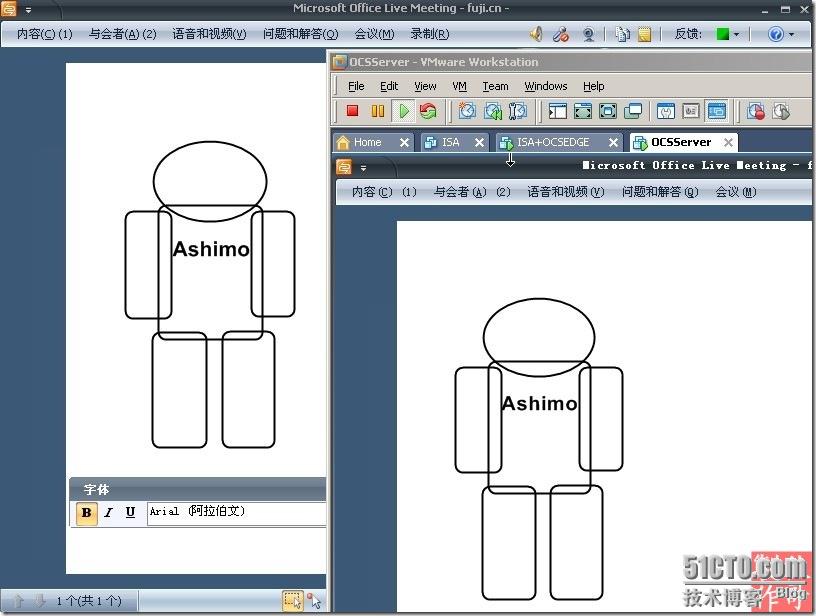The width and height of the screenshot is (816, 616).
Task: Click the speaker audio icon in Live Meeting toolbar
Action: tap(536, 34)
